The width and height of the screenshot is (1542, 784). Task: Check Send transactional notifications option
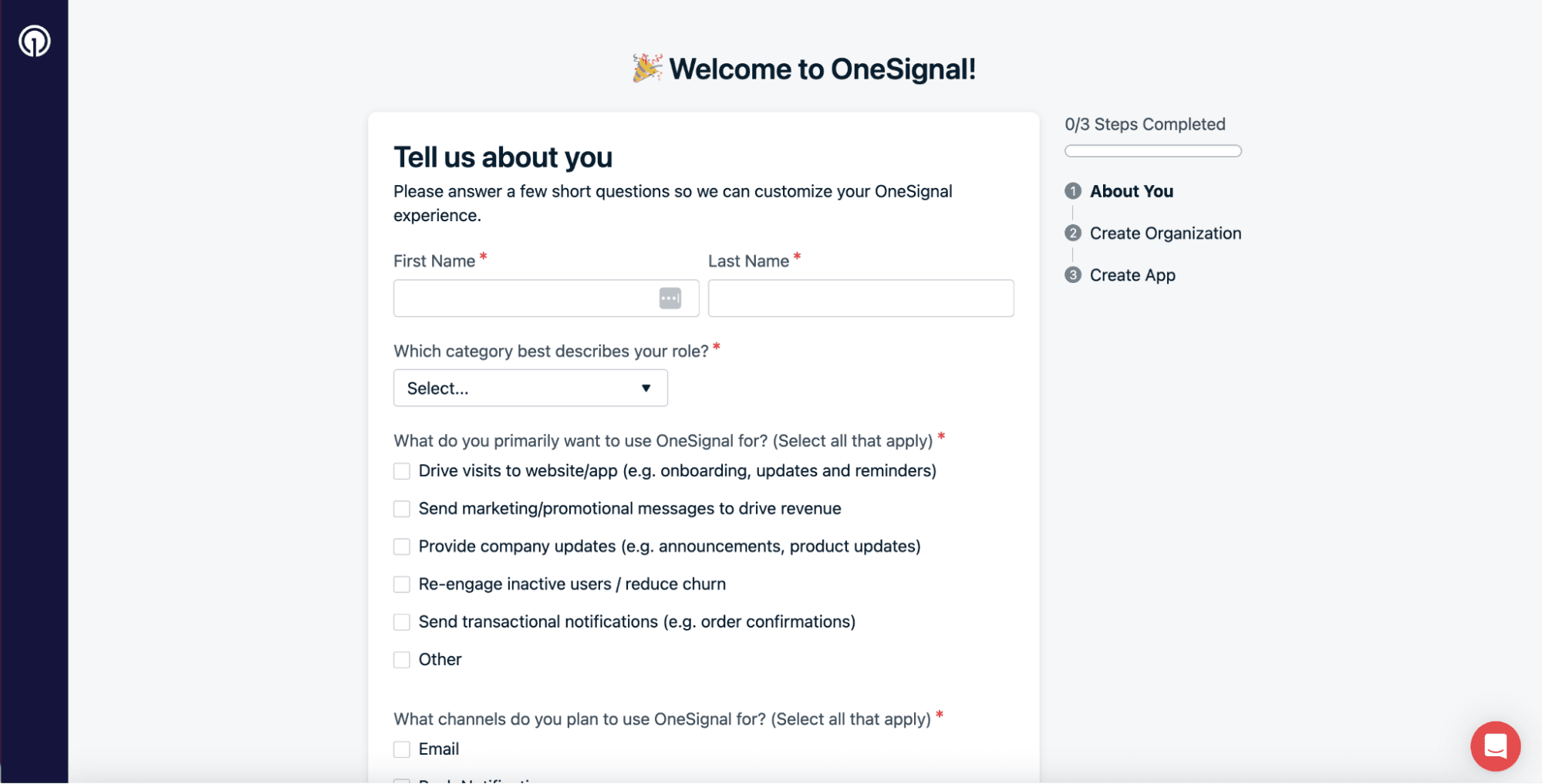coord(402,622)
